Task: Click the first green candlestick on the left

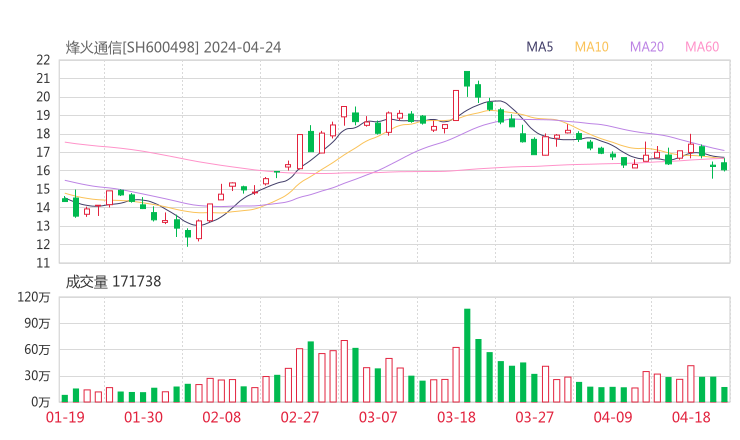Action: coord(65,199)
